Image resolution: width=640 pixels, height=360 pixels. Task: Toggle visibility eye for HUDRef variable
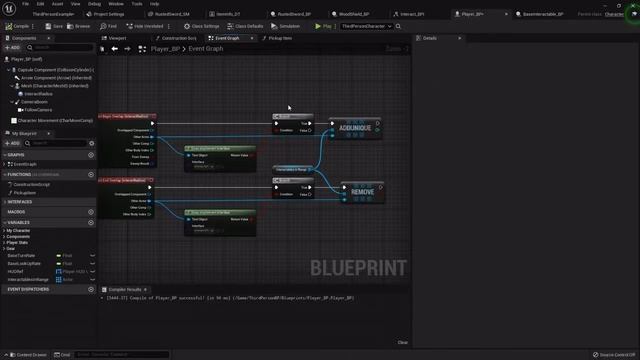[x=93, y=271]
